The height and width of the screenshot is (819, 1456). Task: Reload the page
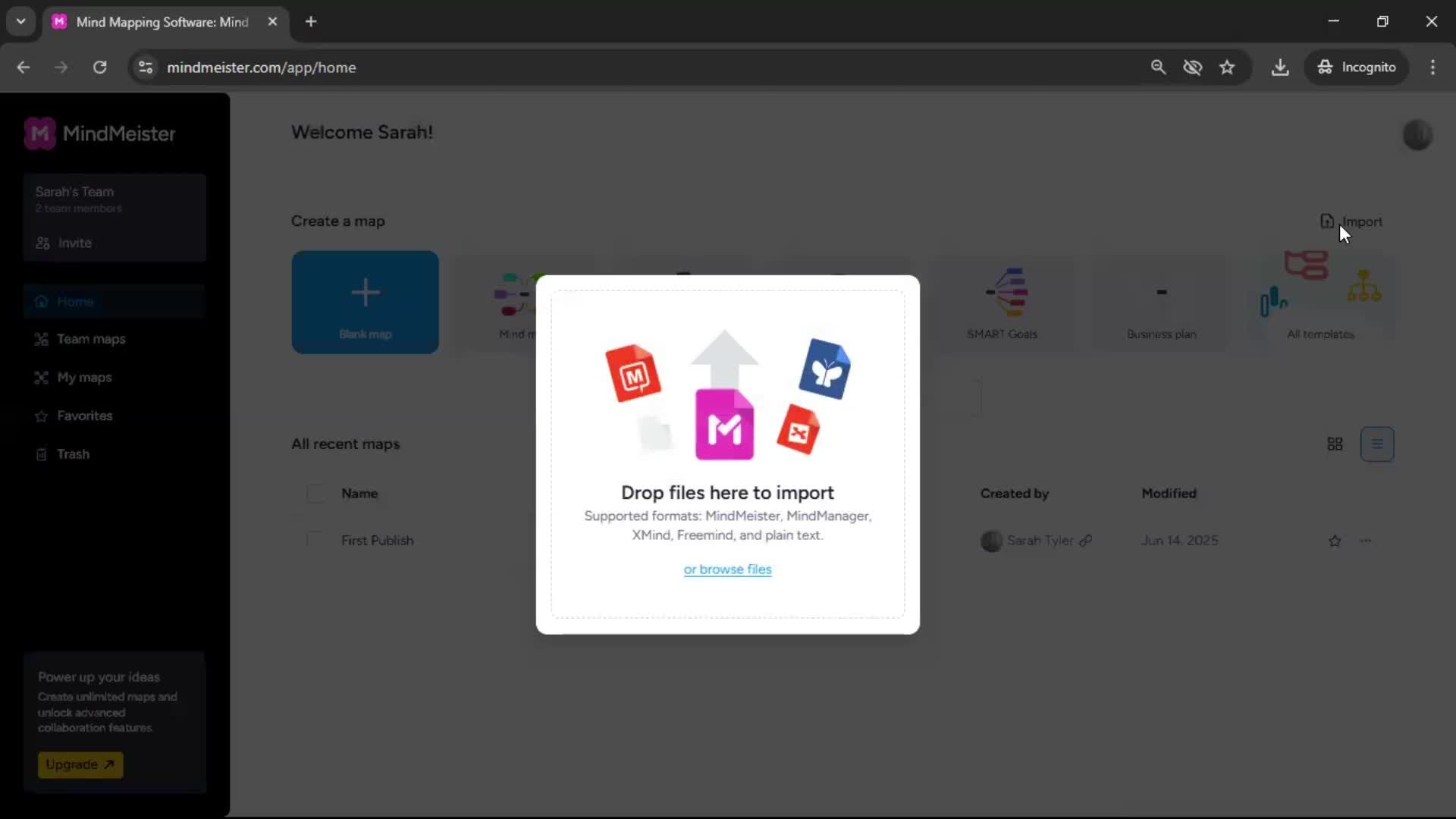[x=99, y=67]
